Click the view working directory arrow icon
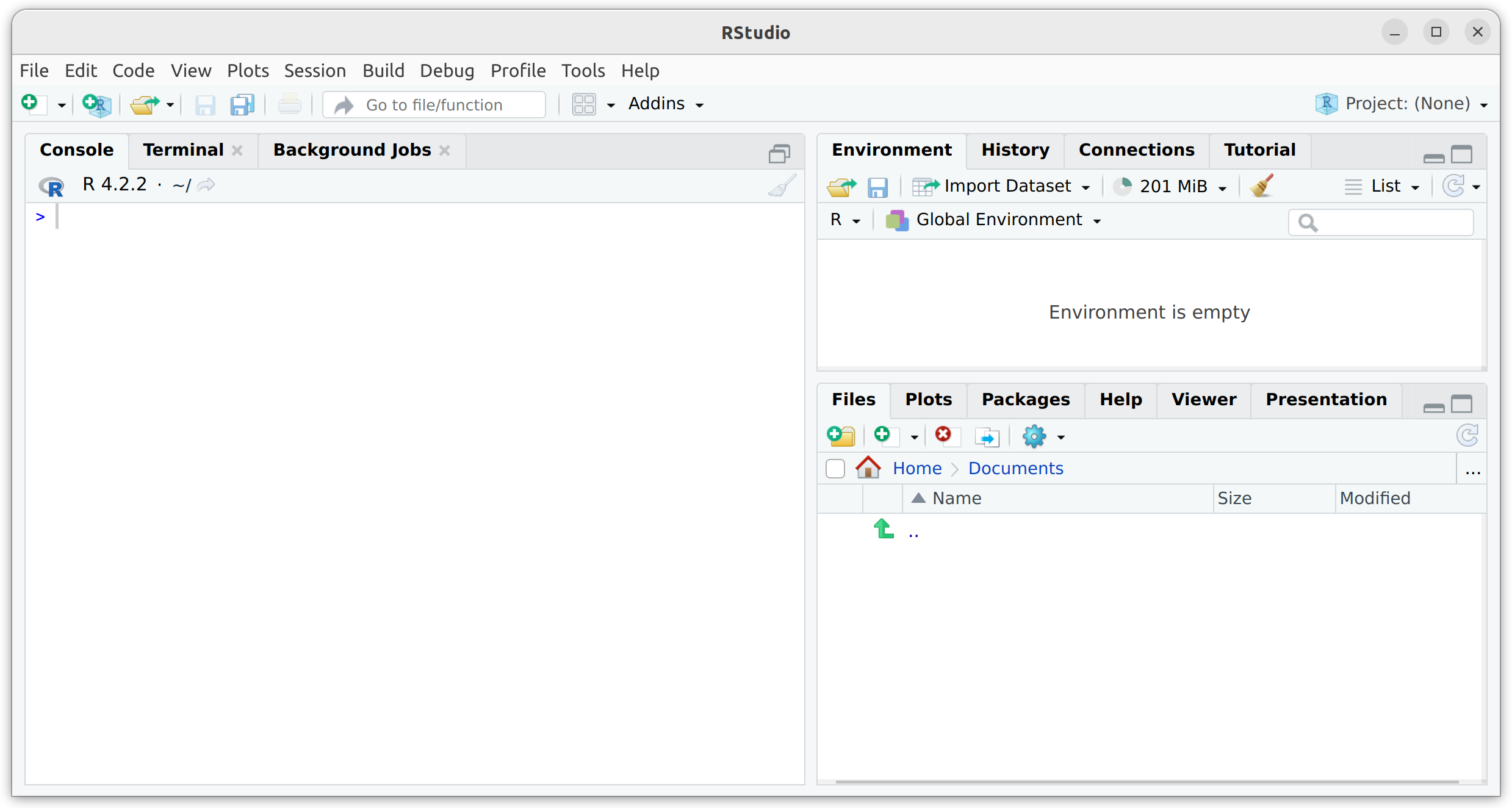Viewport: 1512px width, 808px height. pos(207,185)
